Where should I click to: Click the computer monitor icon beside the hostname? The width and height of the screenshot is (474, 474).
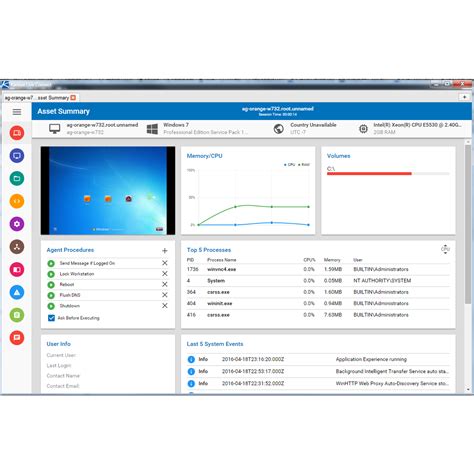tap(55, 129)
